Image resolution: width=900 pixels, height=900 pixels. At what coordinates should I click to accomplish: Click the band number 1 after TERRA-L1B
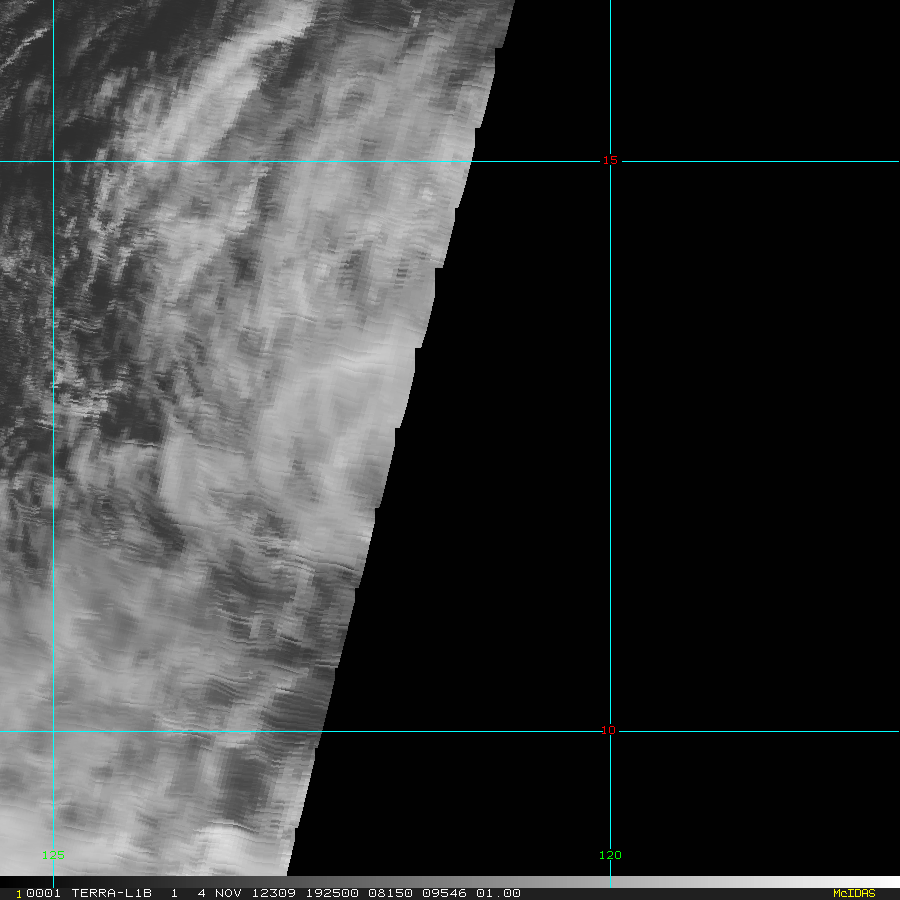174,893
